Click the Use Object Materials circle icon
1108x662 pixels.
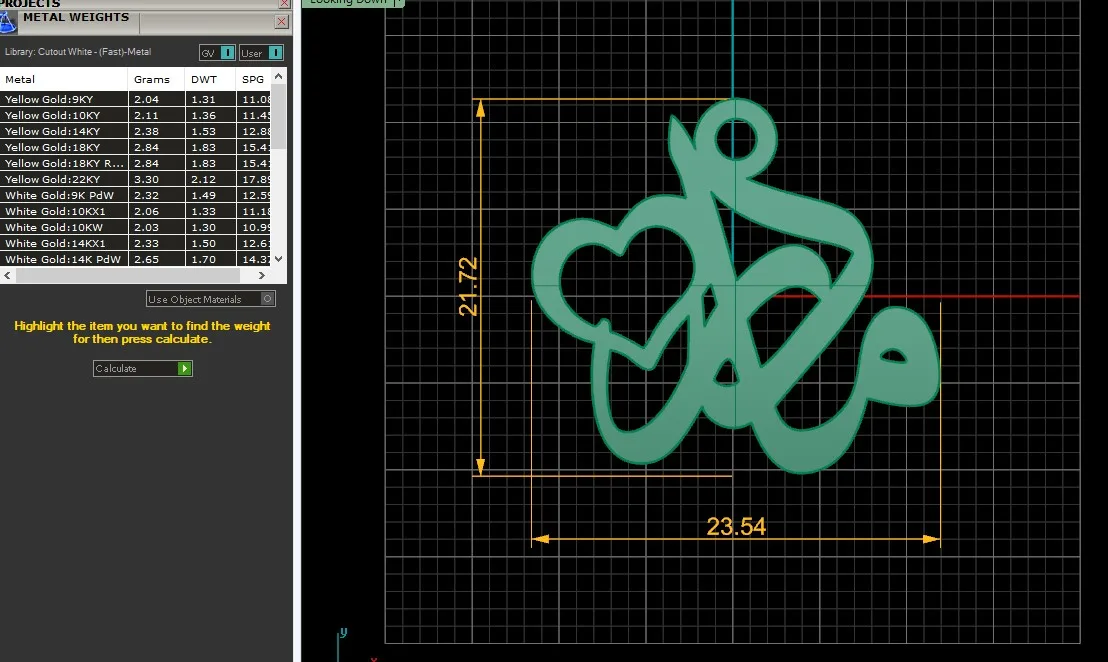click(268, 299)
